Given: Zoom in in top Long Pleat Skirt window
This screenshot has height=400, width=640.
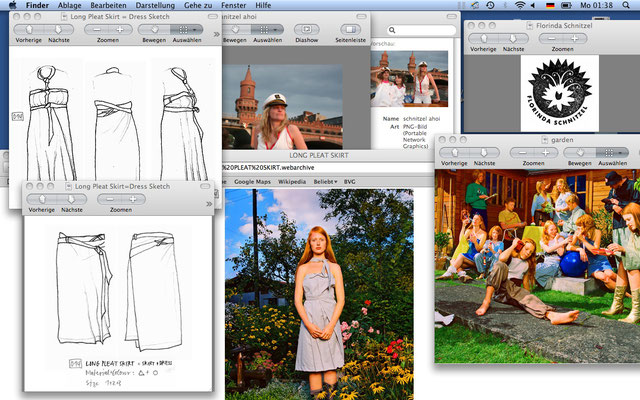Looking at the screenshot, I should coord(120,30).
